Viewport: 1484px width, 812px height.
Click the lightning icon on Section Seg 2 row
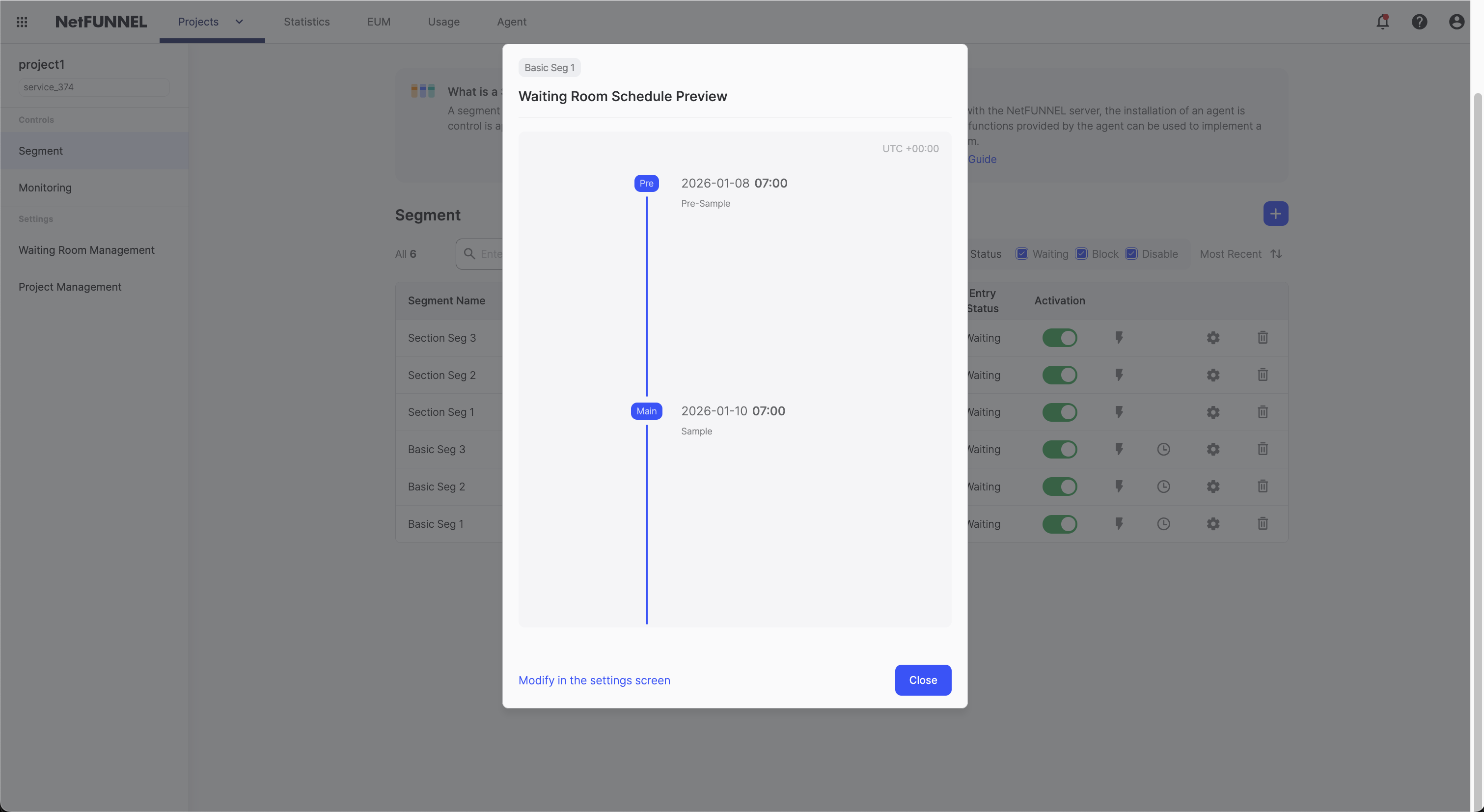tap(1119, 374)
